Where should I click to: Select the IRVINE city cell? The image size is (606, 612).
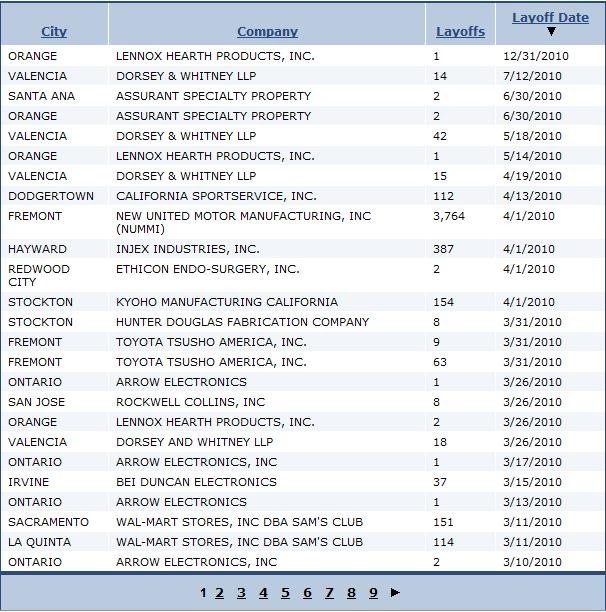point(28,482)
